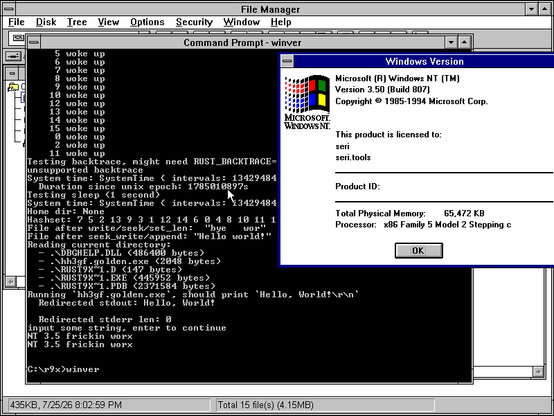554x416 pixels.
Task: Click the 'File after seek_write/append' line
Action: coord(149,236)
